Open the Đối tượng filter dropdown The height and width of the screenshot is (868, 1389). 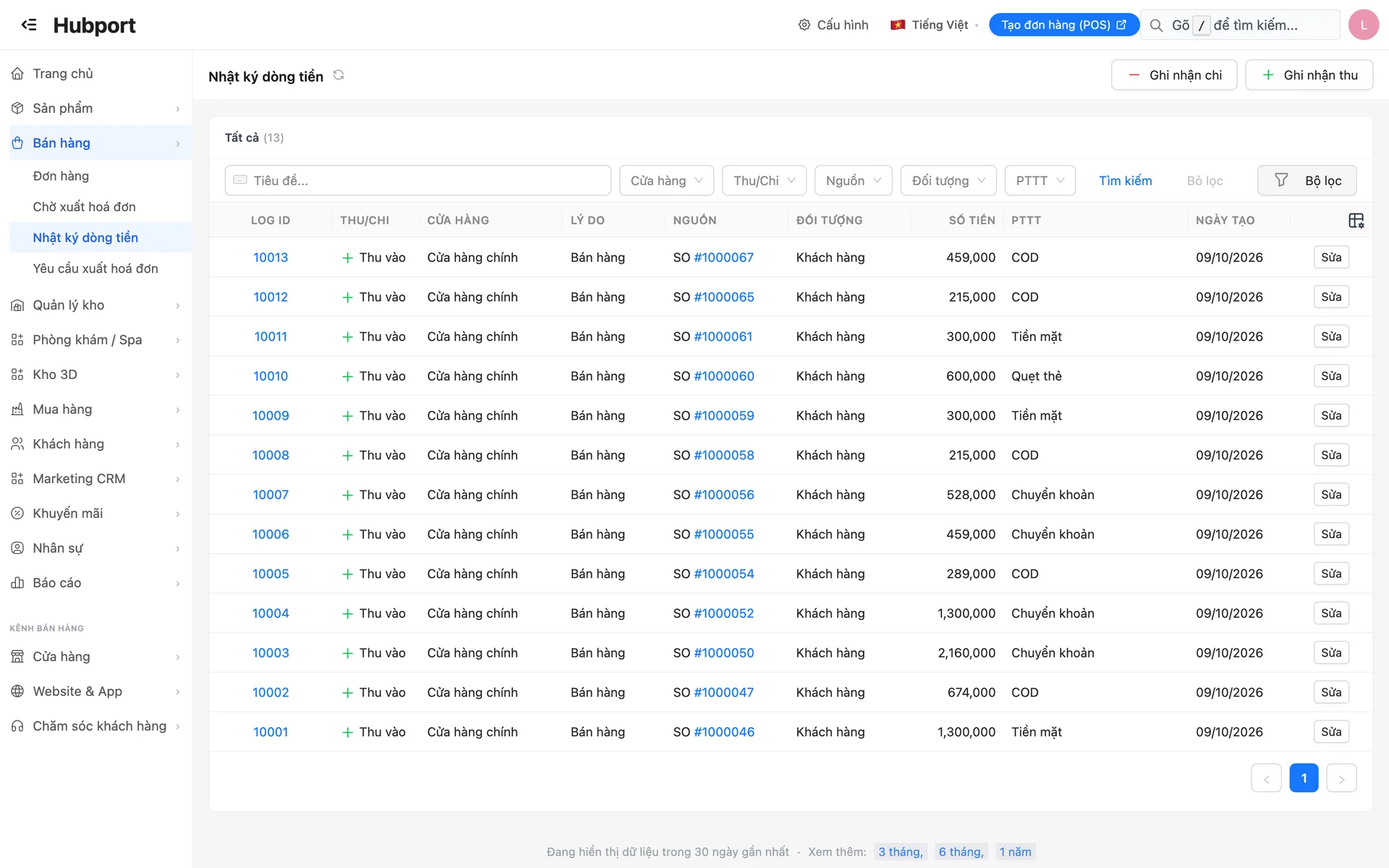tap(948, 181)
